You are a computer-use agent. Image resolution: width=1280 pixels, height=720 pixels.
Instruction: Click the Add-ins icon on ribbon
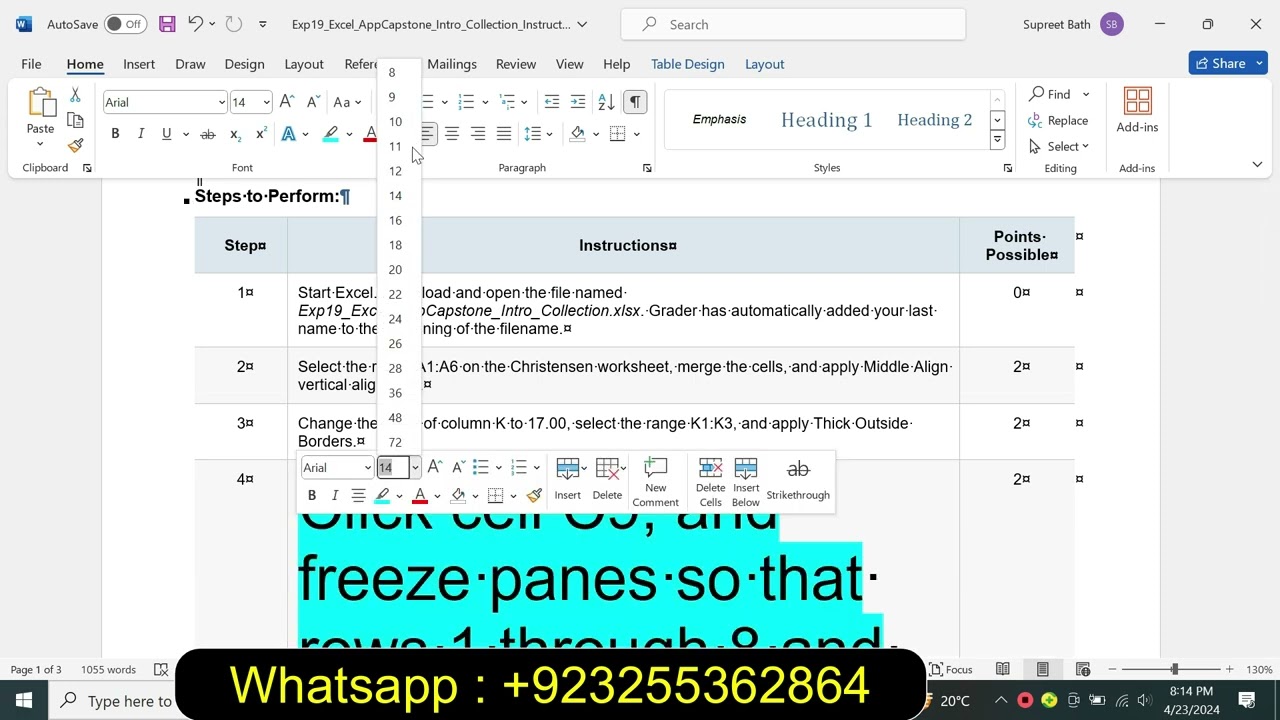coord(1137,110)
